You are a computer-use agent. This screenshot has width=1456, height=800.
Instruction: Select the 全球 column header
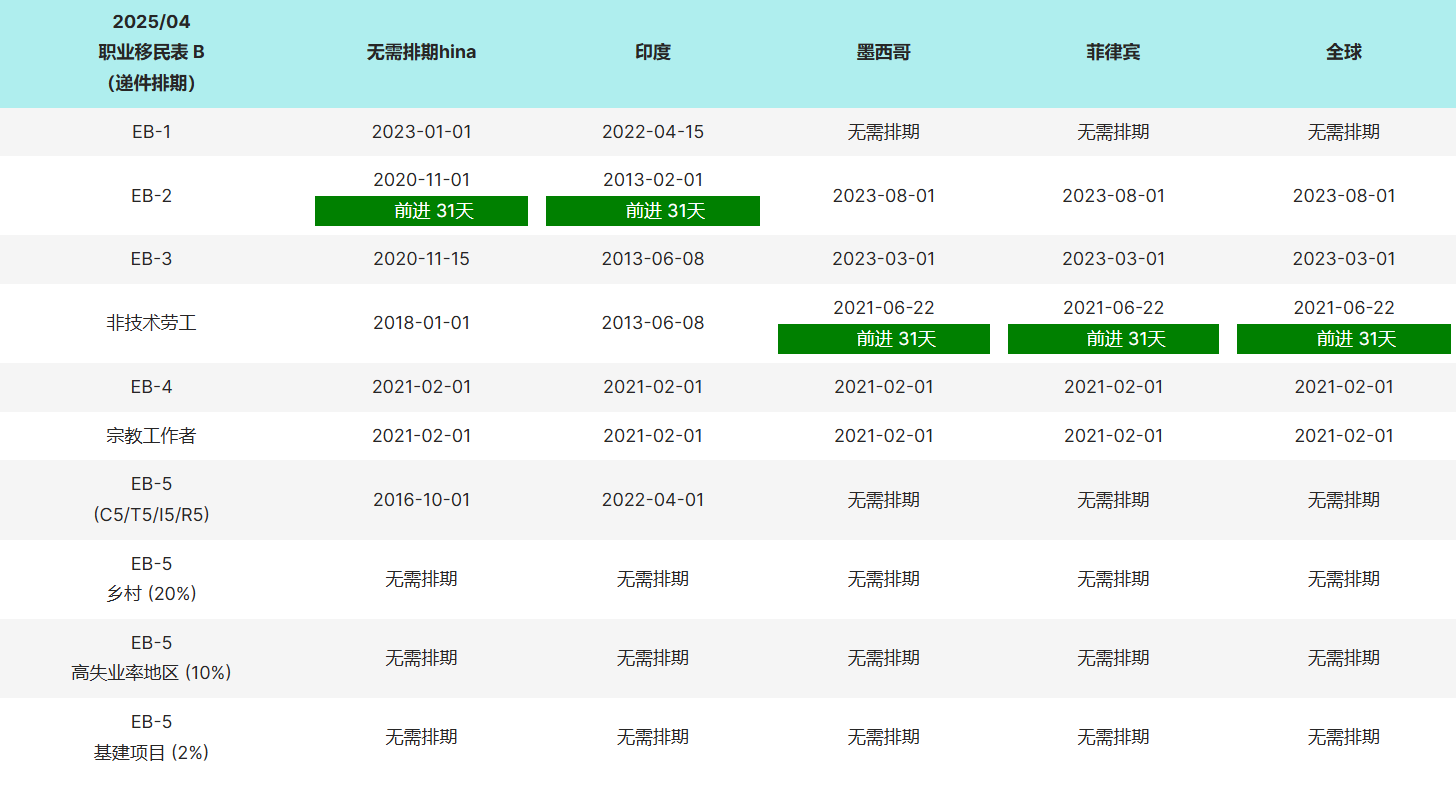coord(1343,52)
